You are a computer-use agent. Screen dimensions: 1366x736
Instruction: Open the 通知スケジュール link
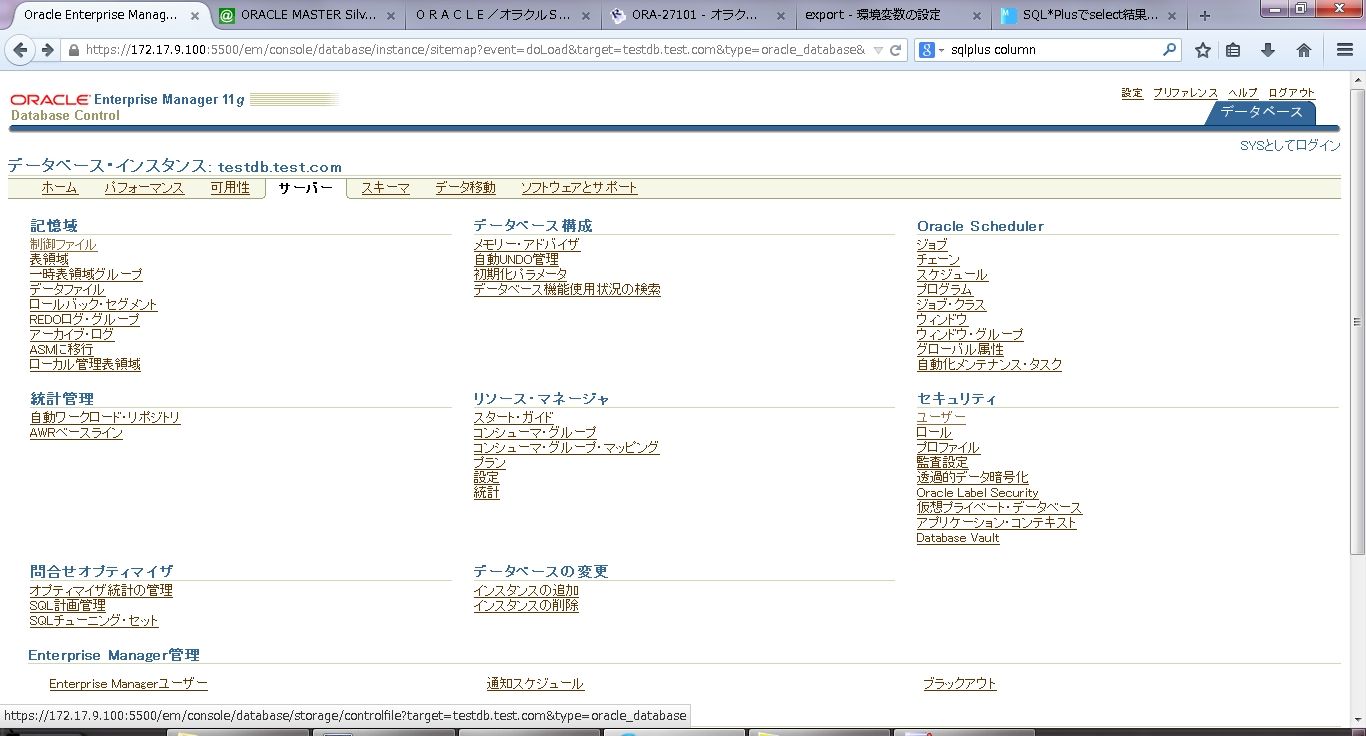[535, 683]
